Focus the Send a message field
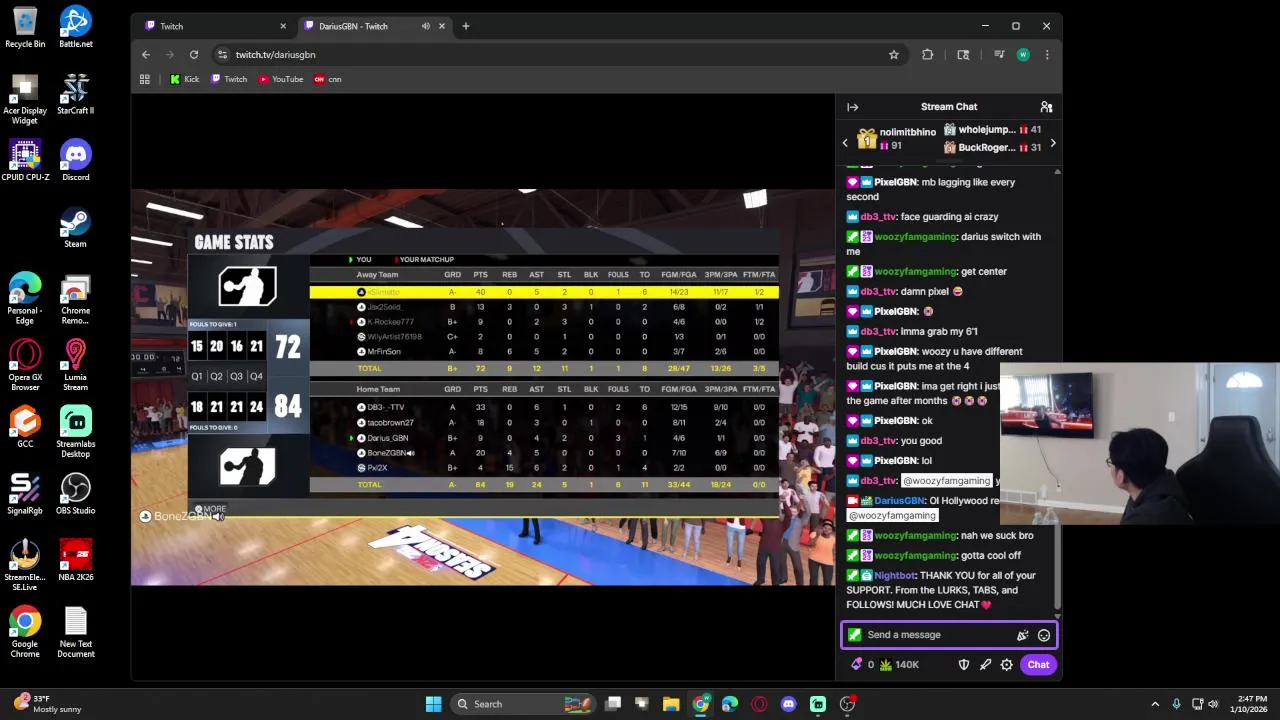The width and height of the screenshot is (1280, 720). pos(947,635)
